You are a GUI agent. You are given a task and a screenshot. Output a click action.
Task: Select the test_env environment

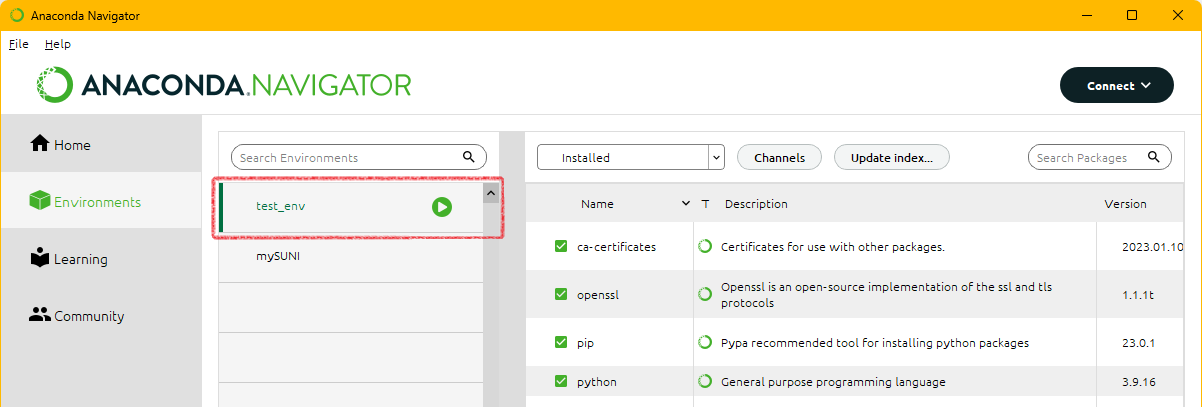(351, 207)
